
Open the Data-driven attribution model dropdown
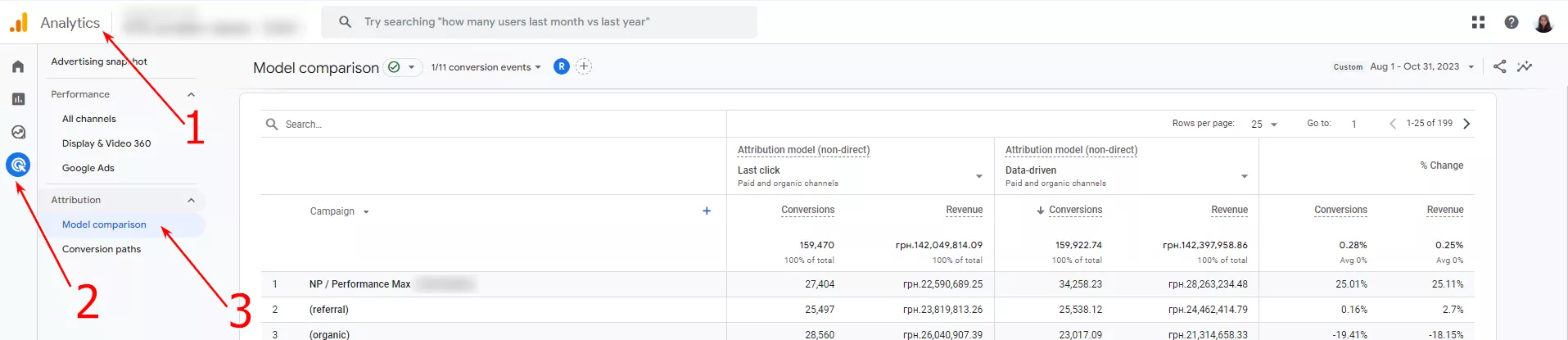(x=1127, y=176)
